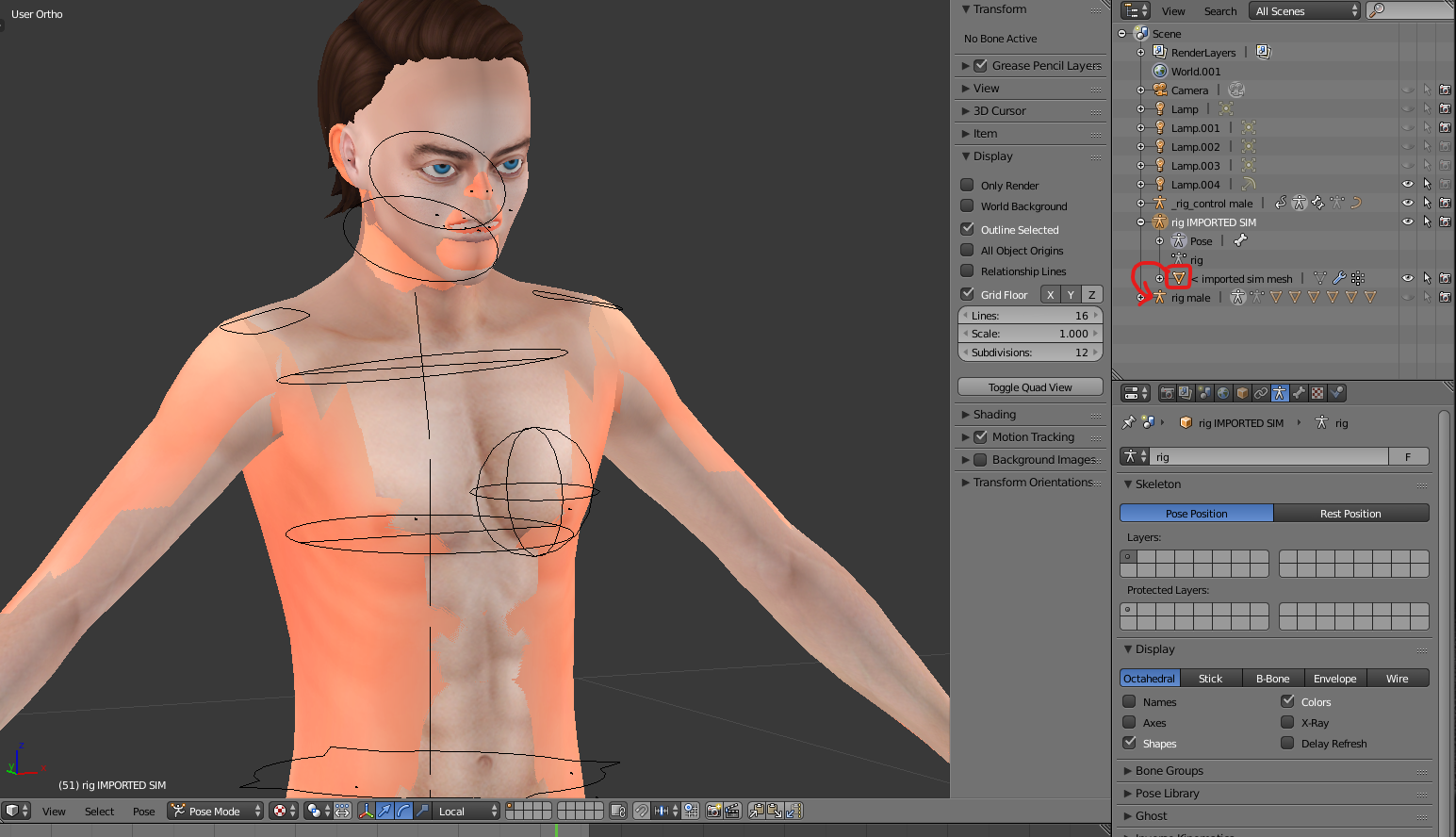1456x837 pixels.
Task: Open the outliner View menu
Action: tap(1173, 11)
